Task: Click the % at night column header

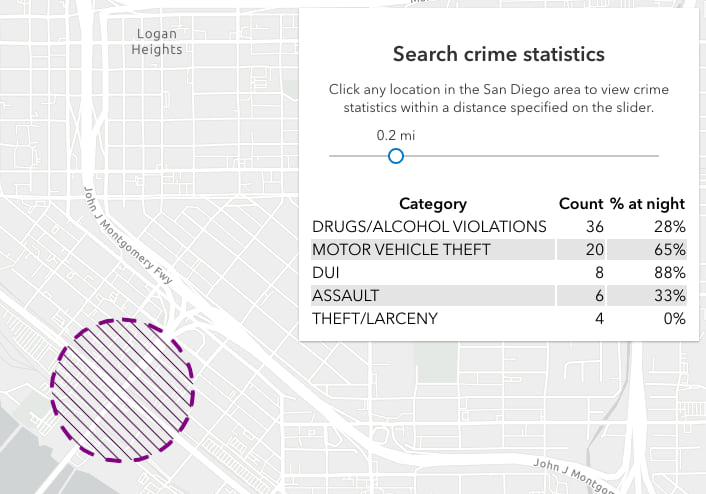Action: 649,203
